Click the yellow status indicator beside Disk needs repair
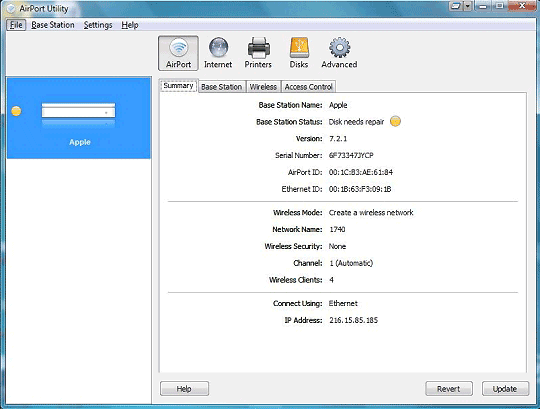540x409 pixels. pos(395,121)
